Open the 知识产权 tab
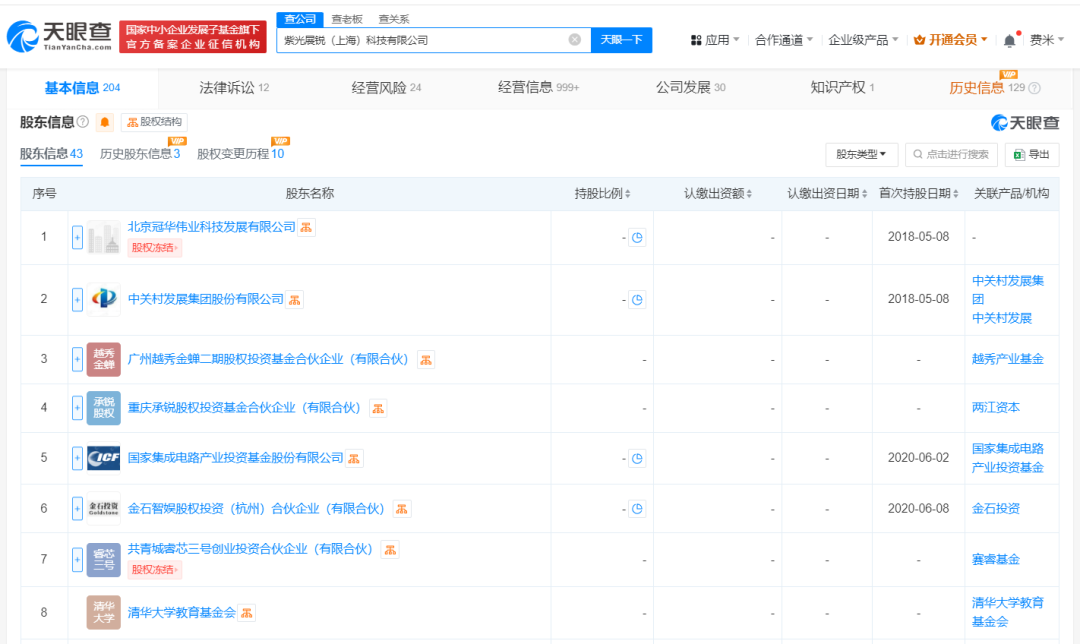The width and height of the screenshot is (1080, 644). pyautogui.click(x=842, y=87)
